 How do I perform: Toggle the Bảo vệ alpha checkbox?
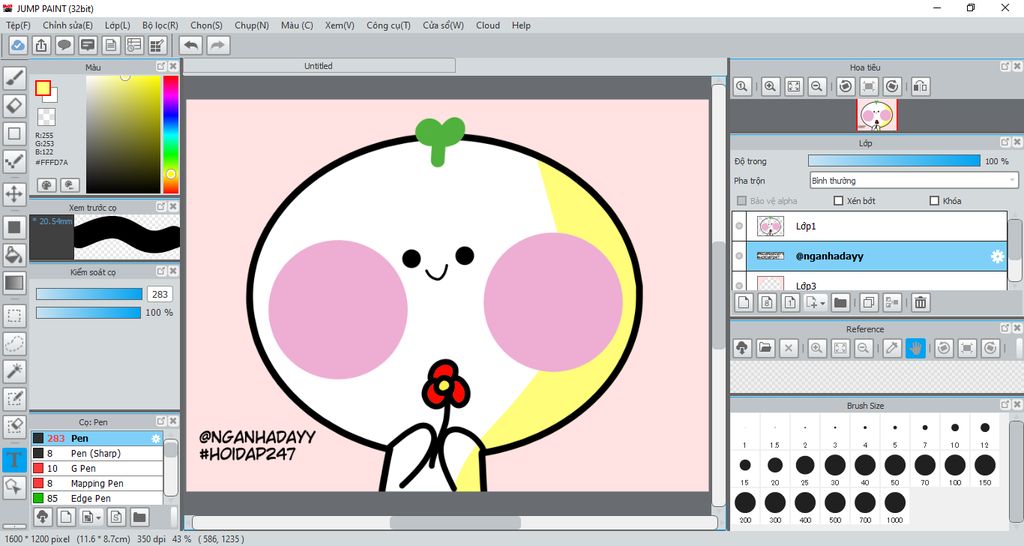click(x=741, y=201)
